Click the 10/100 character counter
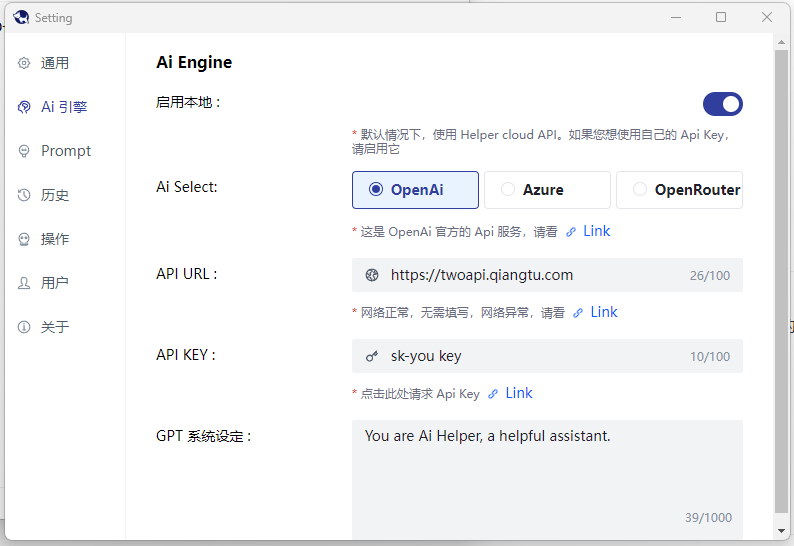Image resolution: width=794 pixels, height=546 pixels. point(709,357)
